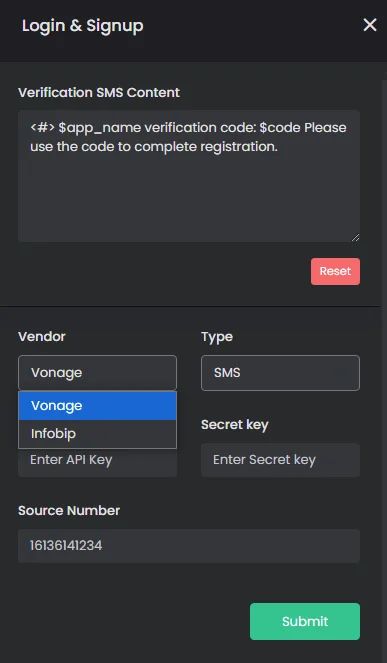This screenshot has width=387, height=663.
Task: Click the Verification SMS Content label
Action: pos(99,92)
